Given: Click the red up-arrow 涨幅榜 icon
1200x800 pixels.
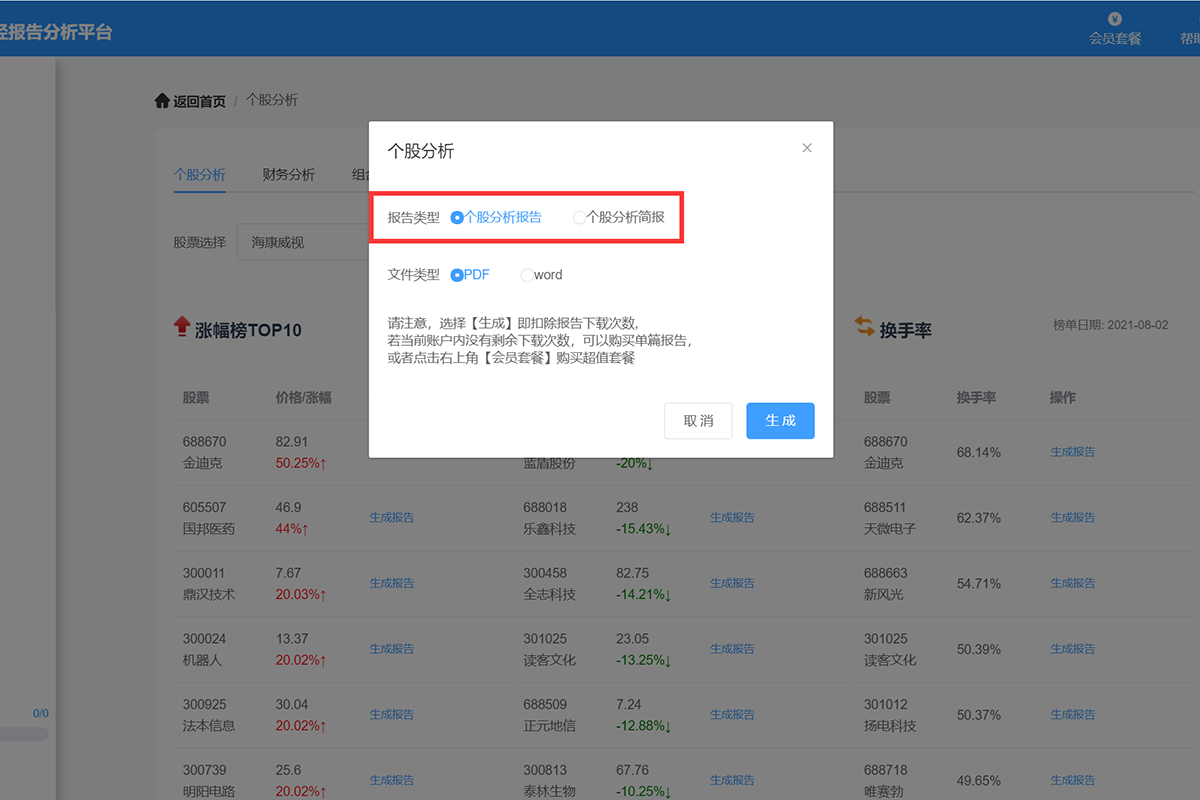Looking at the screenshot, I should click(x=182, y=326).
